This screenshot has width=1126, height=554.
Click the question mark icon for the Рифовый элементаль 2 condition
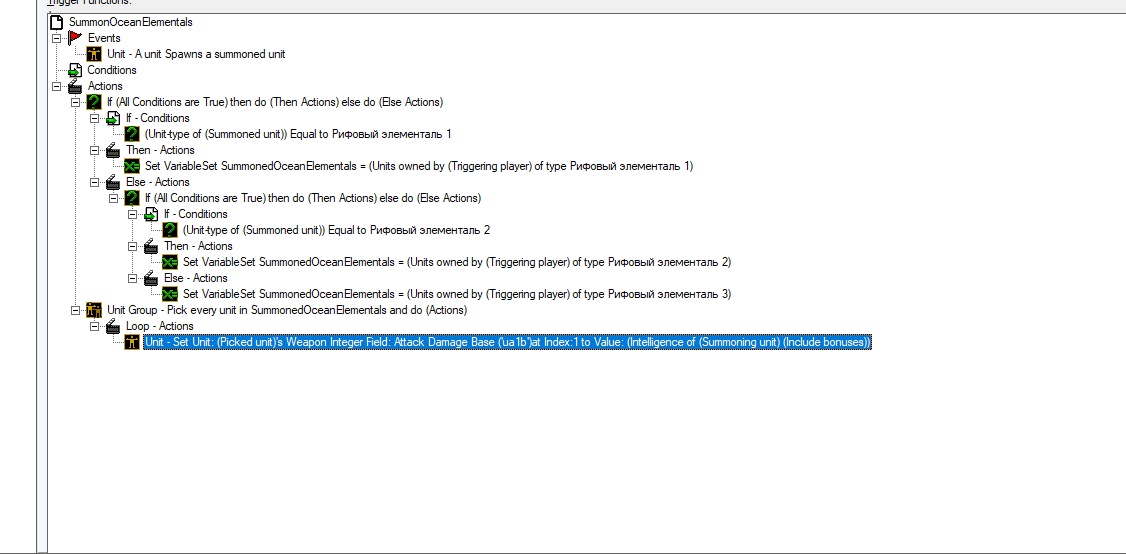point(170,230)
